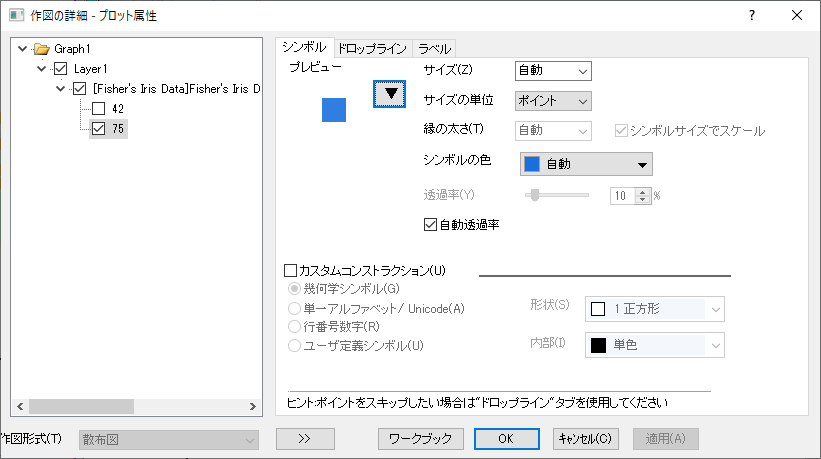Image resolution: width=821 pixels, height=459 pixels.
Task: Click the 透過率 transparency slider handle
Action: pyautogui.click(x=535, y=195)
